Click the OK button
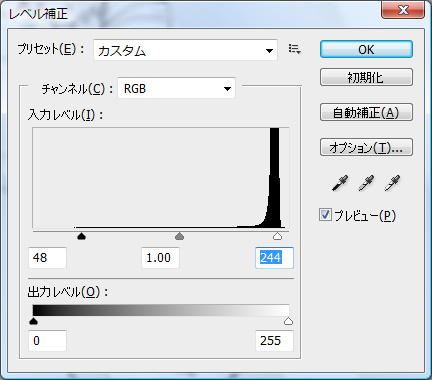Viewport: 432px width, 380px height. coord(366,49)
